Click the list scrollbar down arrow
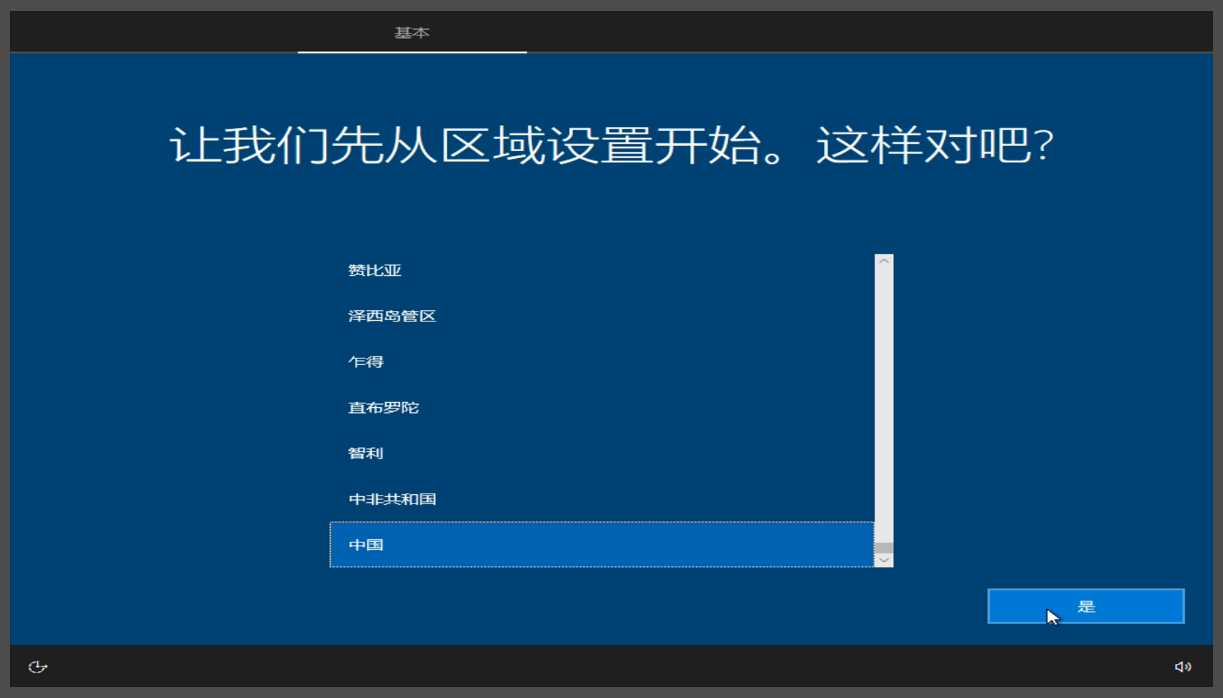This screenshot has height=698, width=1223. [883, 560]
